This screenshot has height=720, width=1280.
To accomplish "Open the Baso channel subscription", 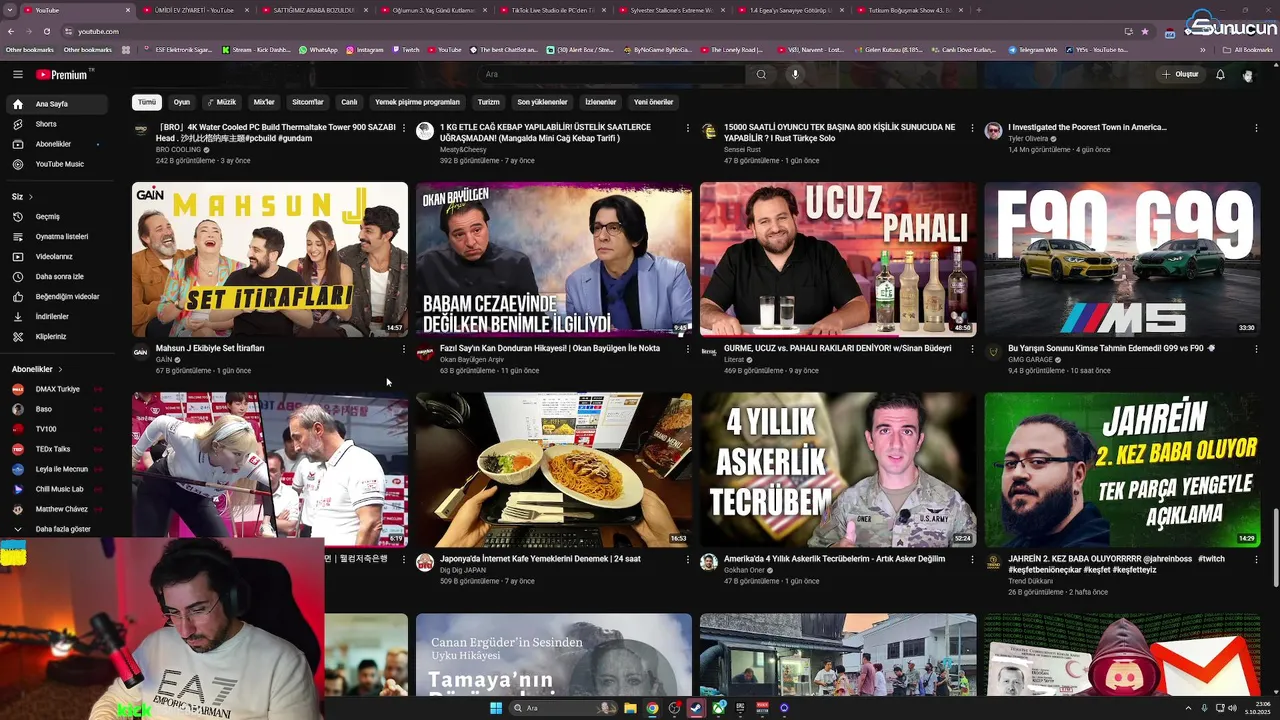I will (58, 409).
